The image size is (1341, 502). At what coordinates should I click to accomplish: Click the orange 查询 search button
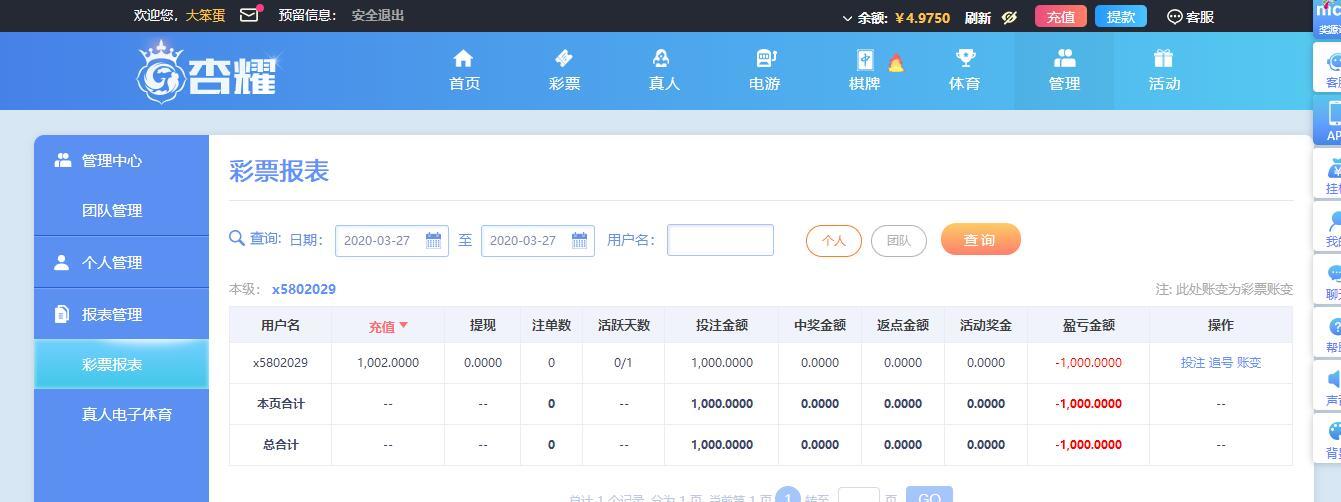(980, 240)
